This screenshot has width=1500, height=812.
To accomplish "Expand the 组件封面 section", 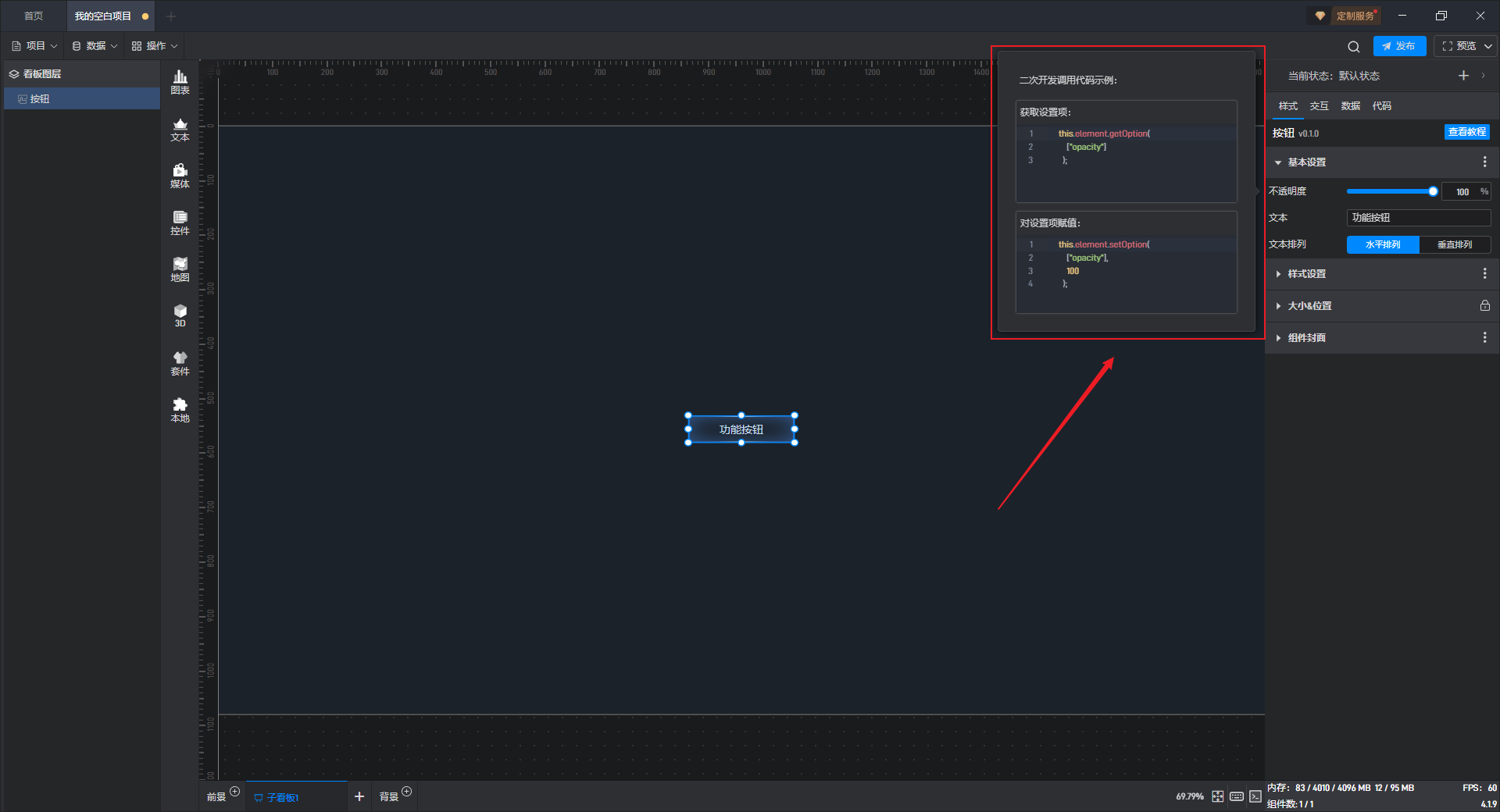I will click(x=1307, y=338).
